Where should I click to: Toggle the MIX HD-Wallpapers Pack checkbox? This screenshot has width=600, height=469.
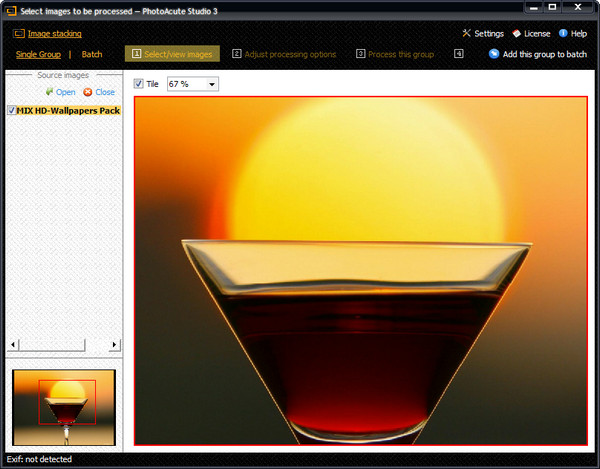(x=11, y=110)
